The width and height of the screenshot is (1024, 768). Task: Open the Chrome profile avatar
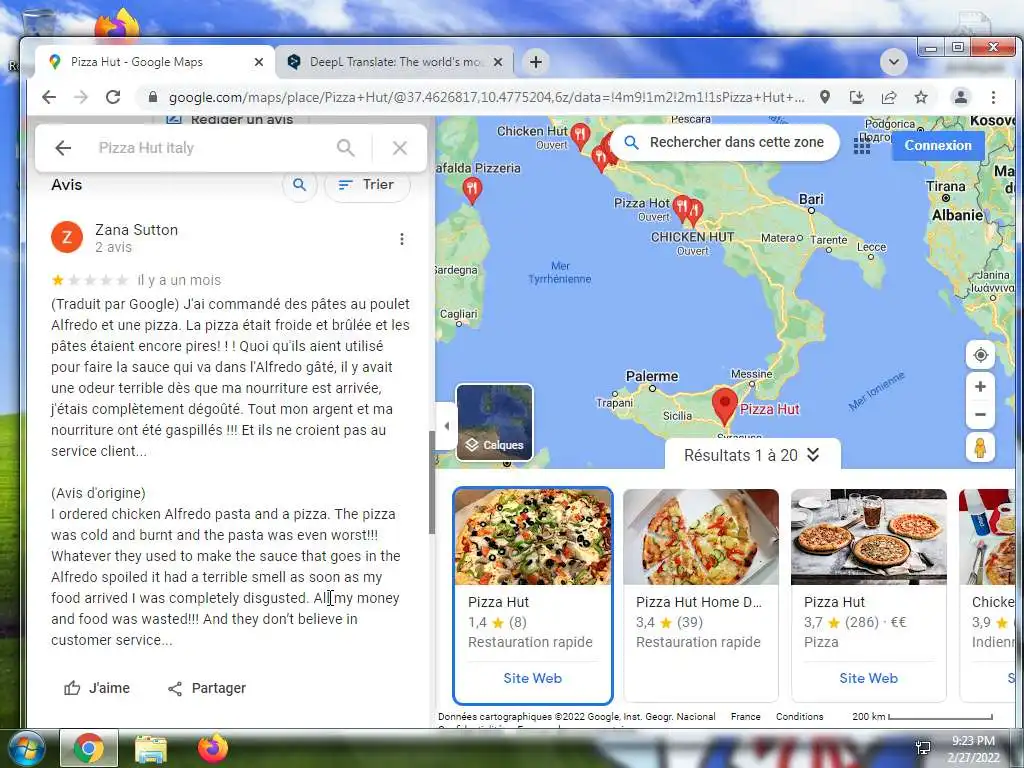(961, 97)
